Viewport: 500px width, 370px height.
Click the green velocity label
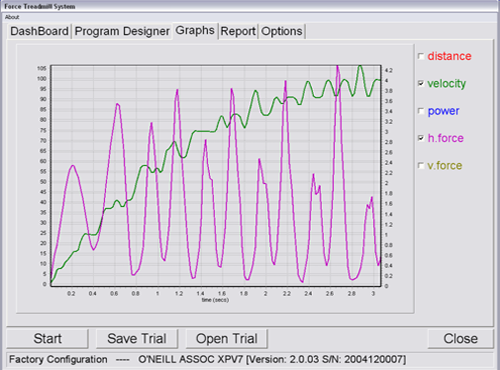coord(447,84)
